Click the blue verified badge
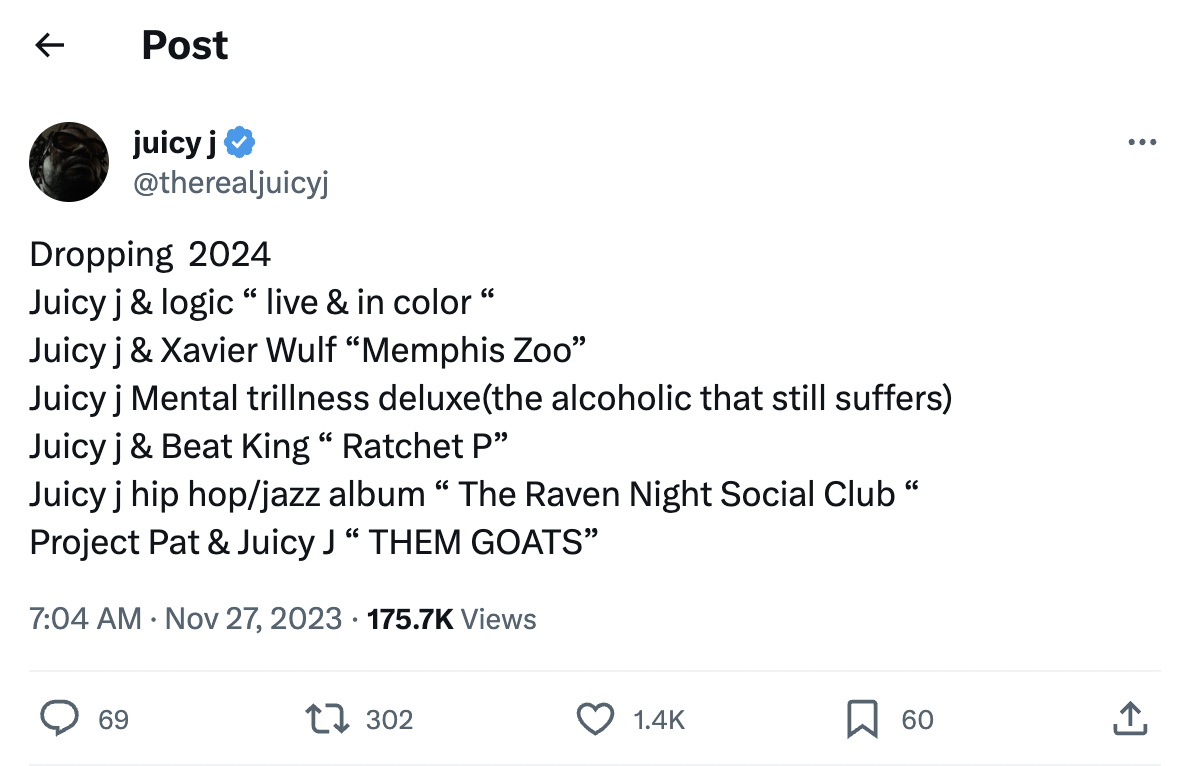1192x766 pixels. [x=239, y=143]
